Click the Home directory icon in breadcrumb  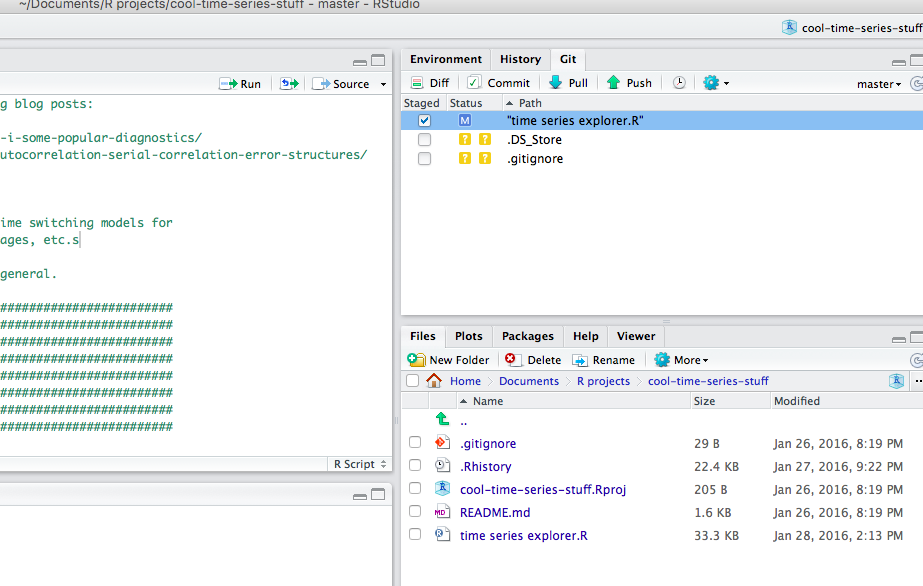point(434,381)
